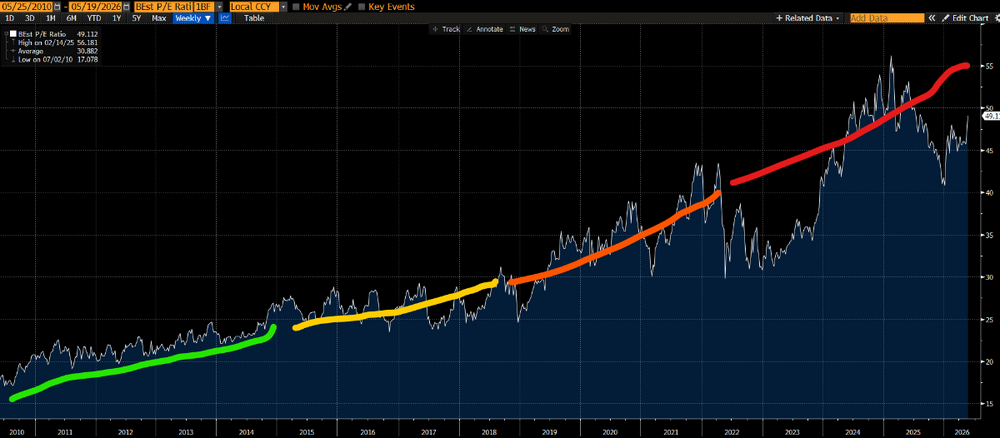
Task: Collapse the legend tree toggle
Action: [x=6, y=33]
